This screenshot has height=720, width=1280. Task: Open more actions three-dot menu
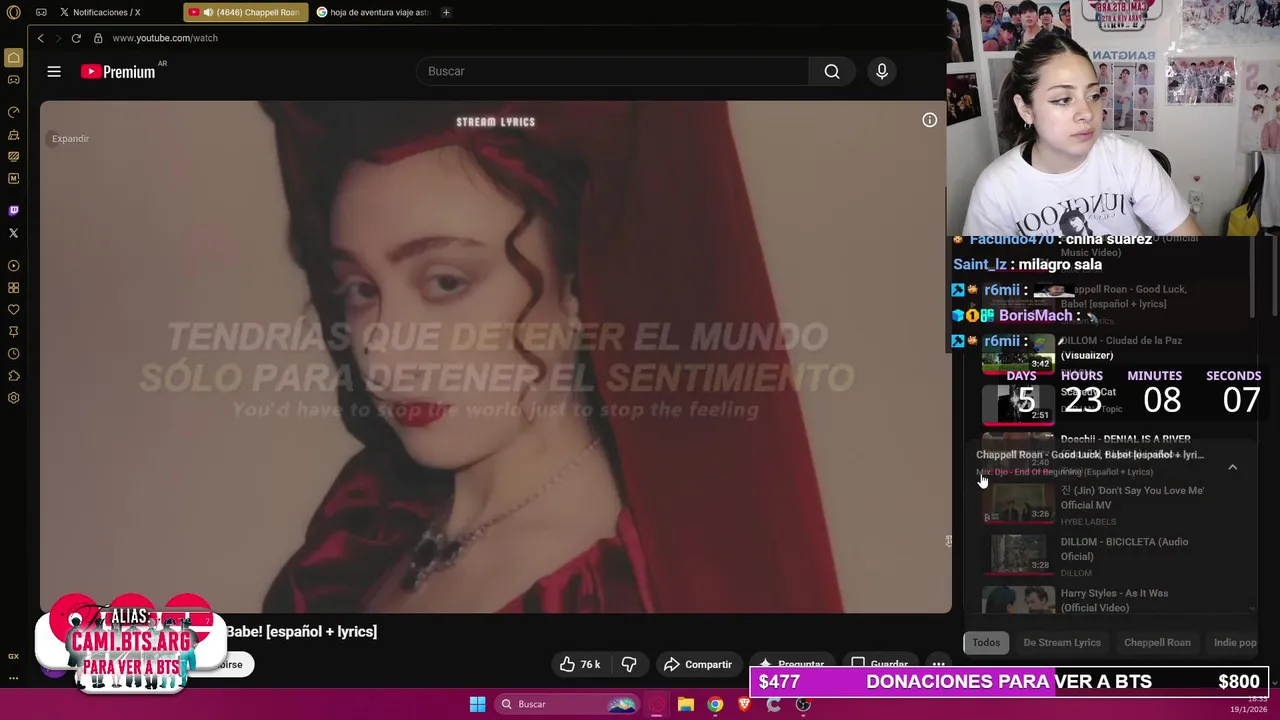pos(938,664)
